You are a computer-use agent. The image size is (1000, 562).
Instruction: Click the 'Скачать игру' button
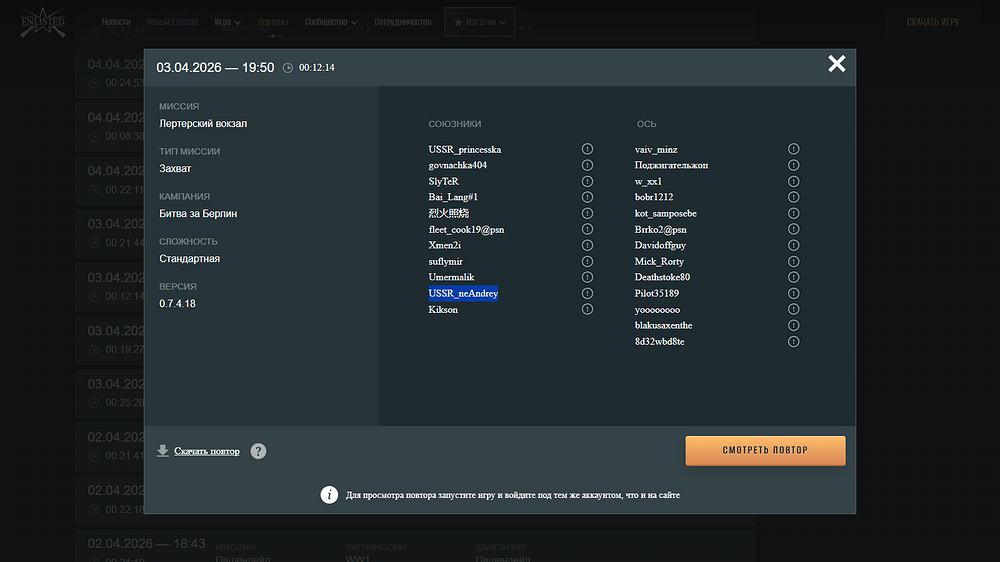tap(932, 22)
